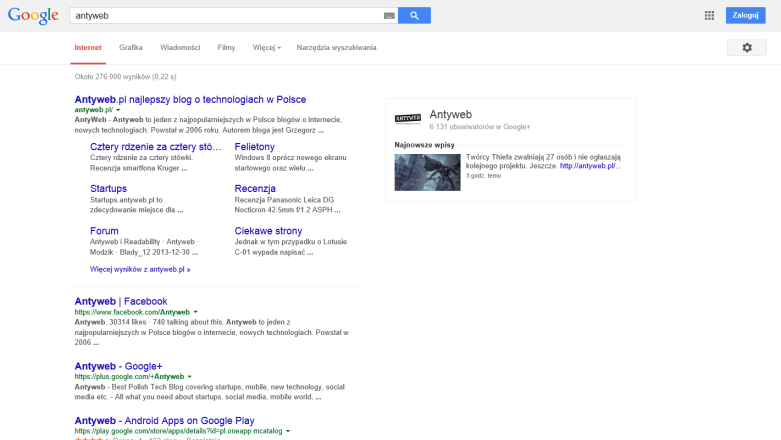Viewport: 781px width, 440px height.
Task: Click the Google logo
Action: (x=35, y=16)
